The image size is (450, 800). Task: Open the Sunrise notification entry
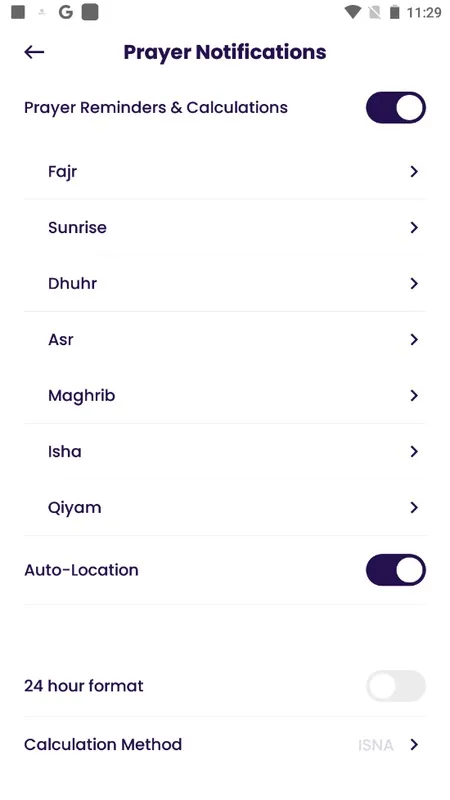pos(224,228)
